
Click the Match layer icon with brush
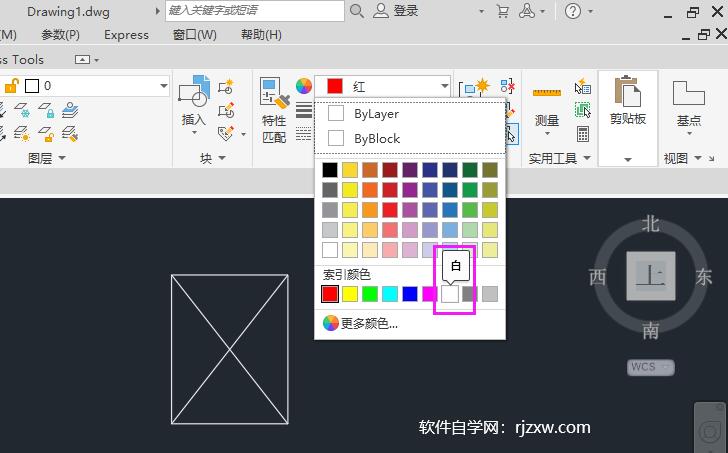click(x=70, y=134)
